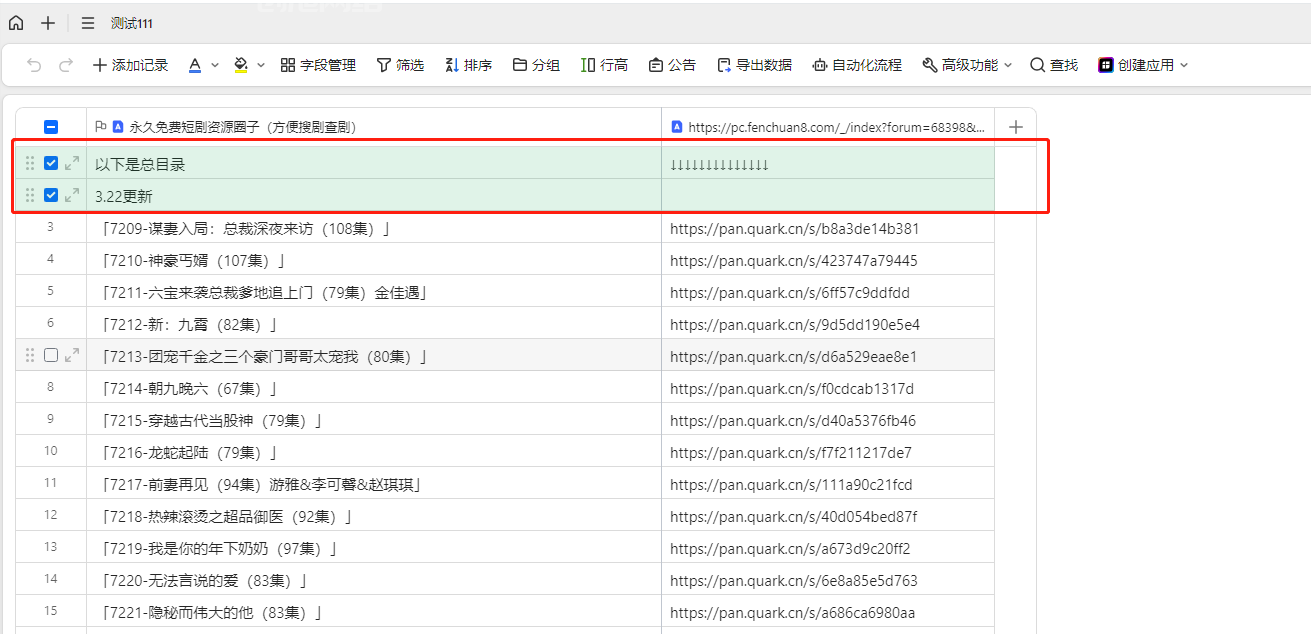Viewport: 1311px width, 634px height.
Task: Click the fill color bucket icon
Action: pos(240,65)
